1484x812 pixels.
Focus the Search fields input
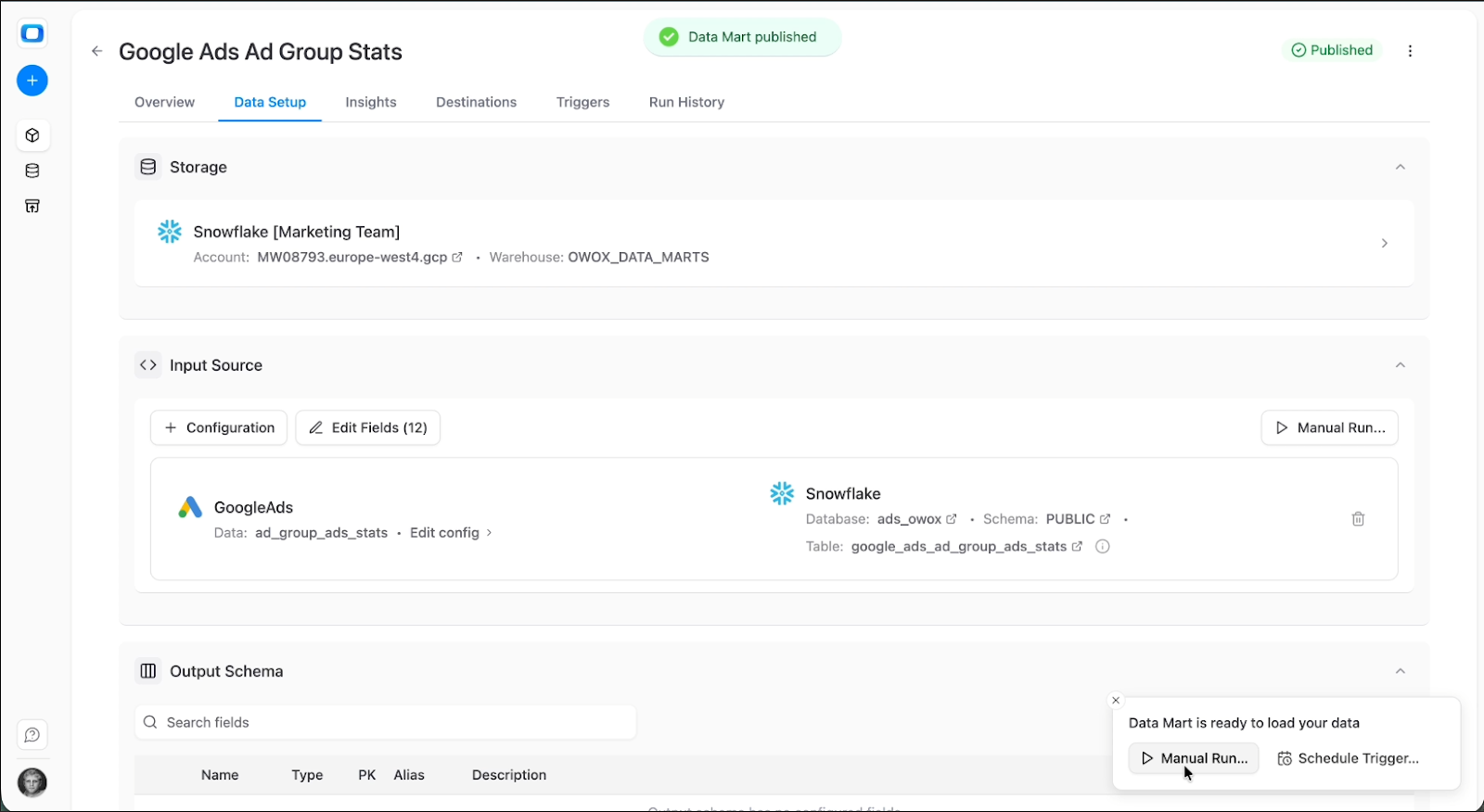(386, 722)
